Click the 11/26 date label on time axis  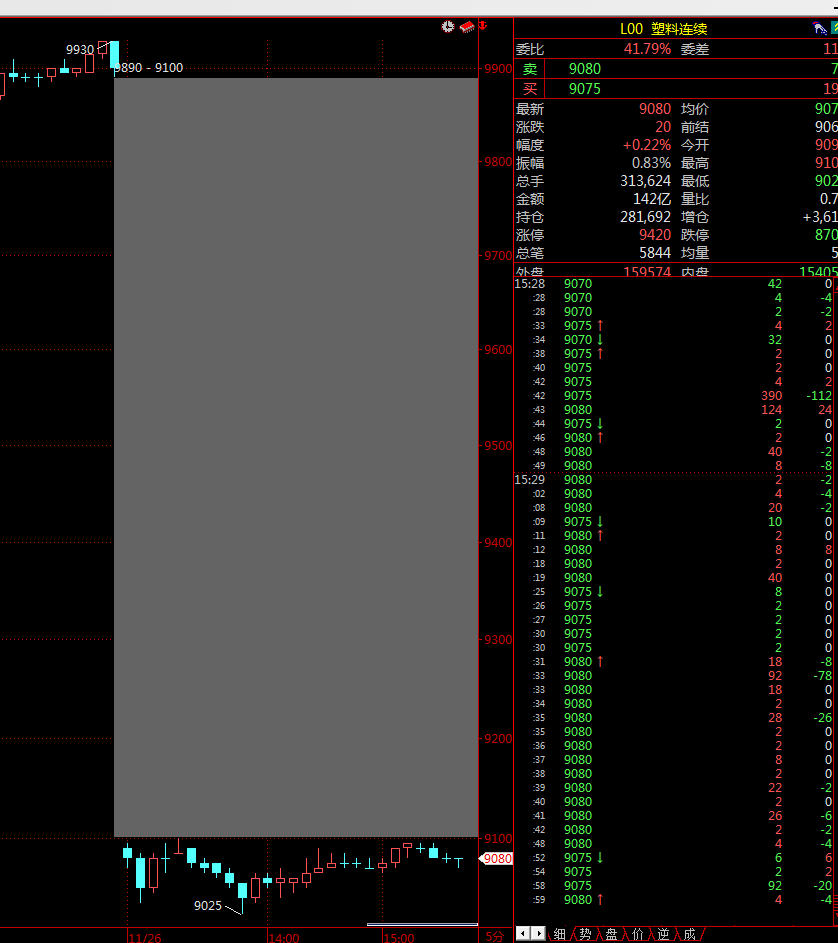click(145, 938)
